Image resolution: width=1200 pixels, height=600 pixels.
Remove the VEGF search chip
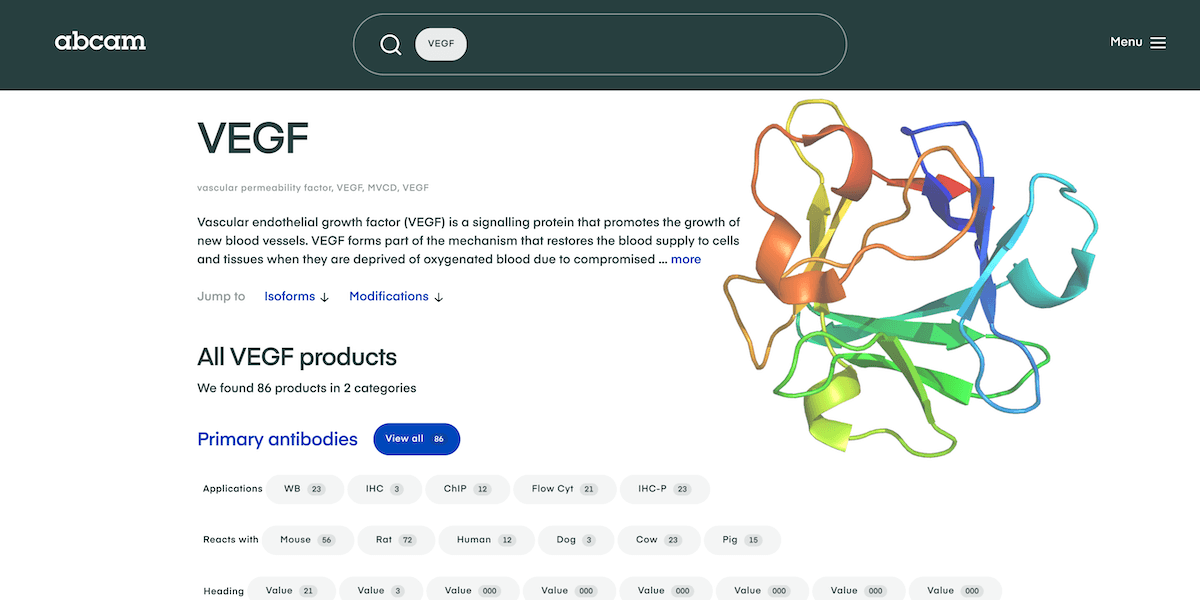click(441, 44)
